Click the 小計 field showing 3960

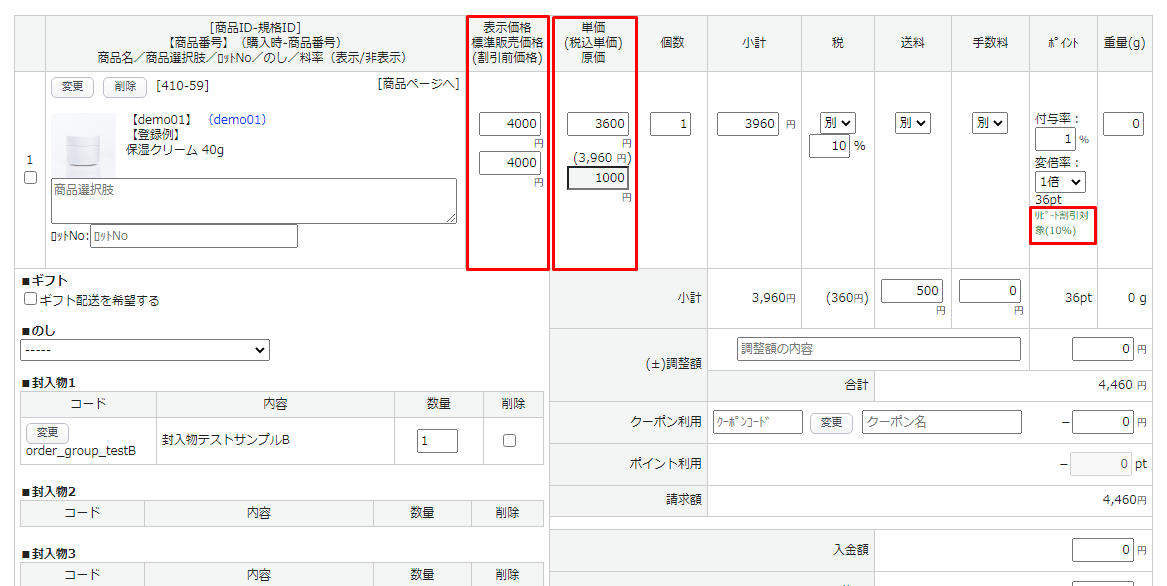[x=749, y=124]
